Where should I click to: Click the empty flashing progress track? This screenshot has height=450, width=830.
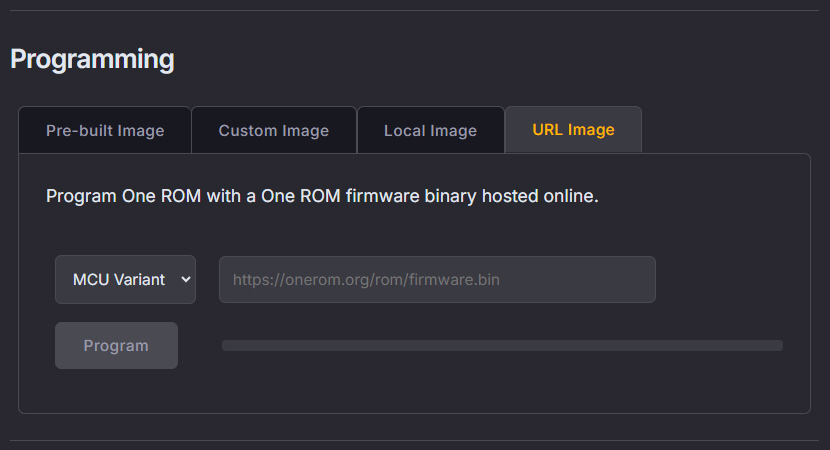502,346
